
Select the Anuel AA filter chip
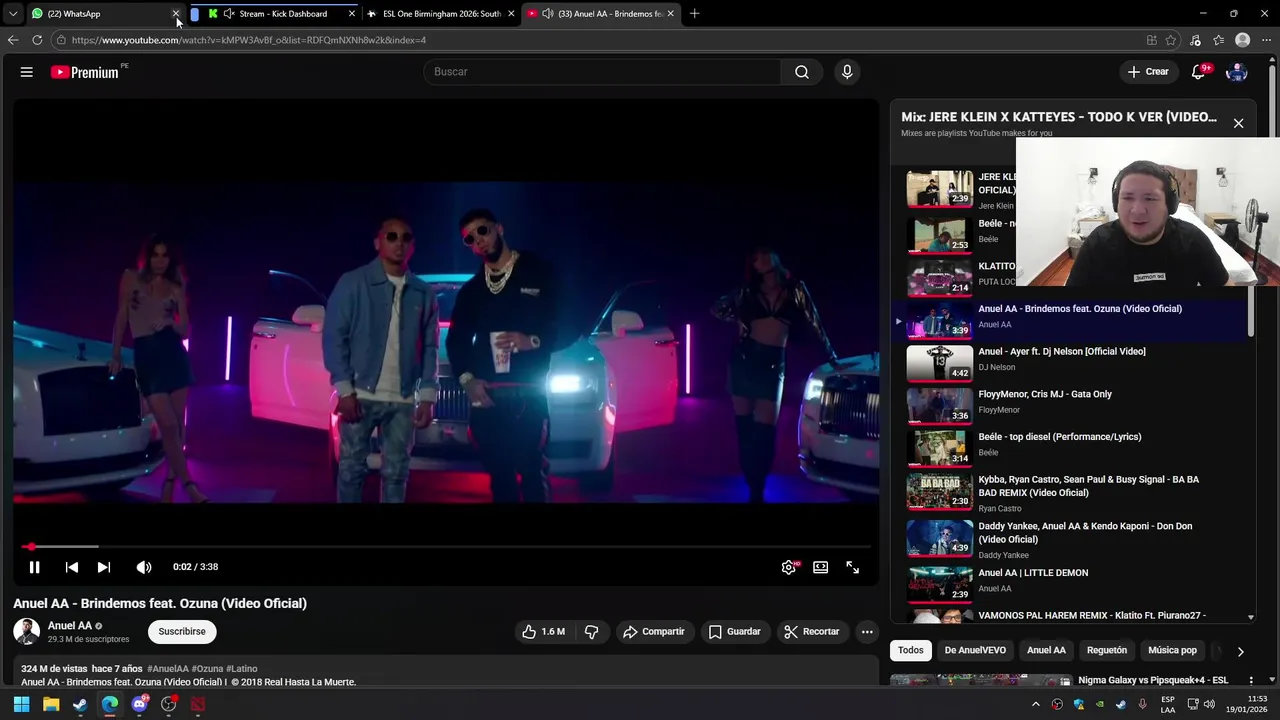(1046, 650)
